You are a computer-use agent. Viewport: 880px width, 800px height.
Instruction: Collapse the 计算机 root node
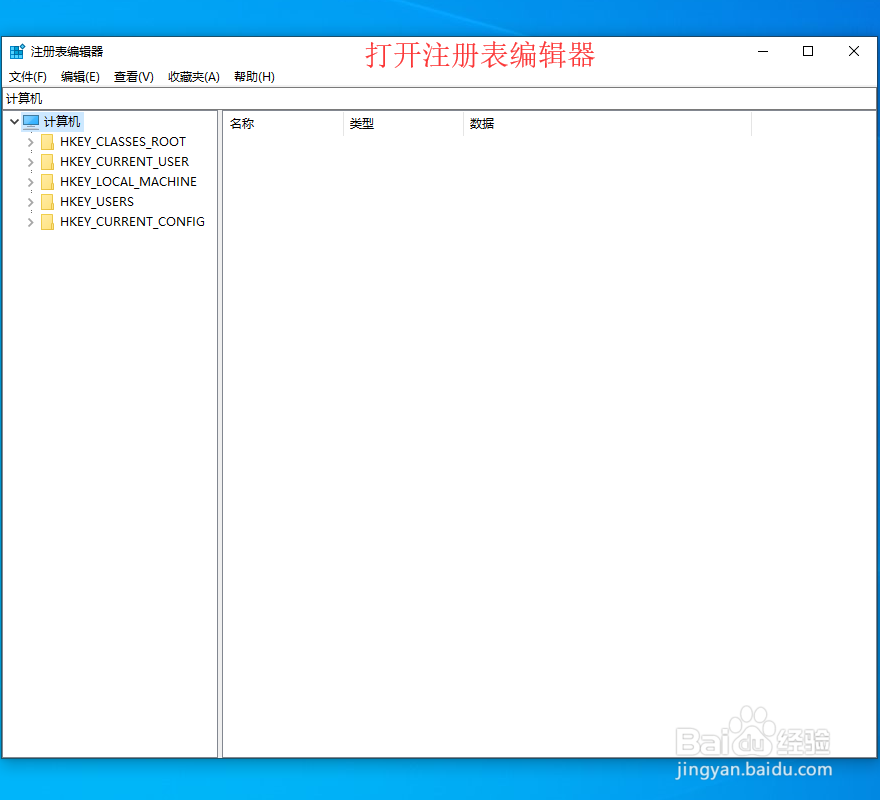(15, 121)
